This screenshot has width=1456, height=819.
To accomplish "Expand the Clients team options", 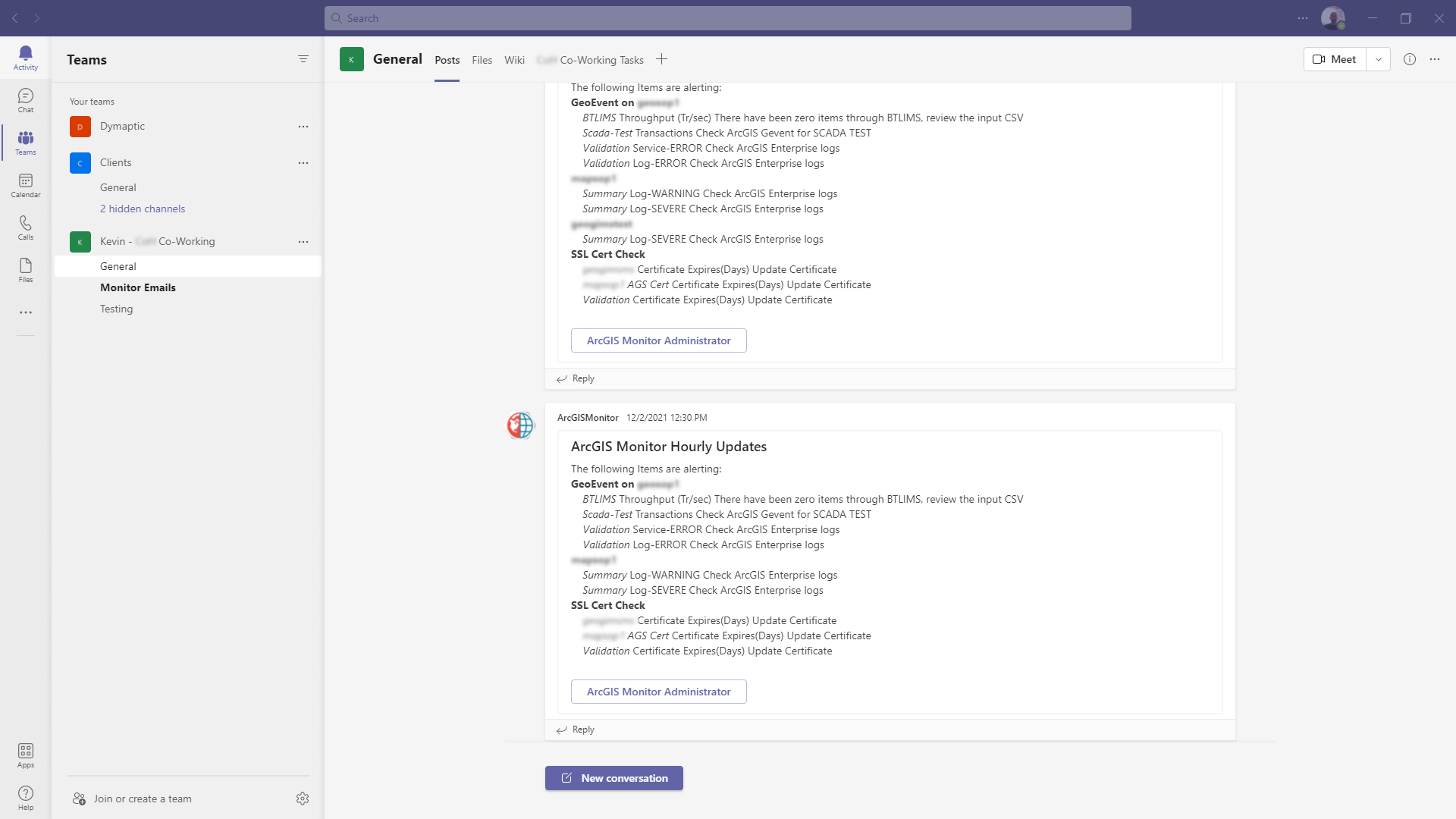I will coord(303,162).
